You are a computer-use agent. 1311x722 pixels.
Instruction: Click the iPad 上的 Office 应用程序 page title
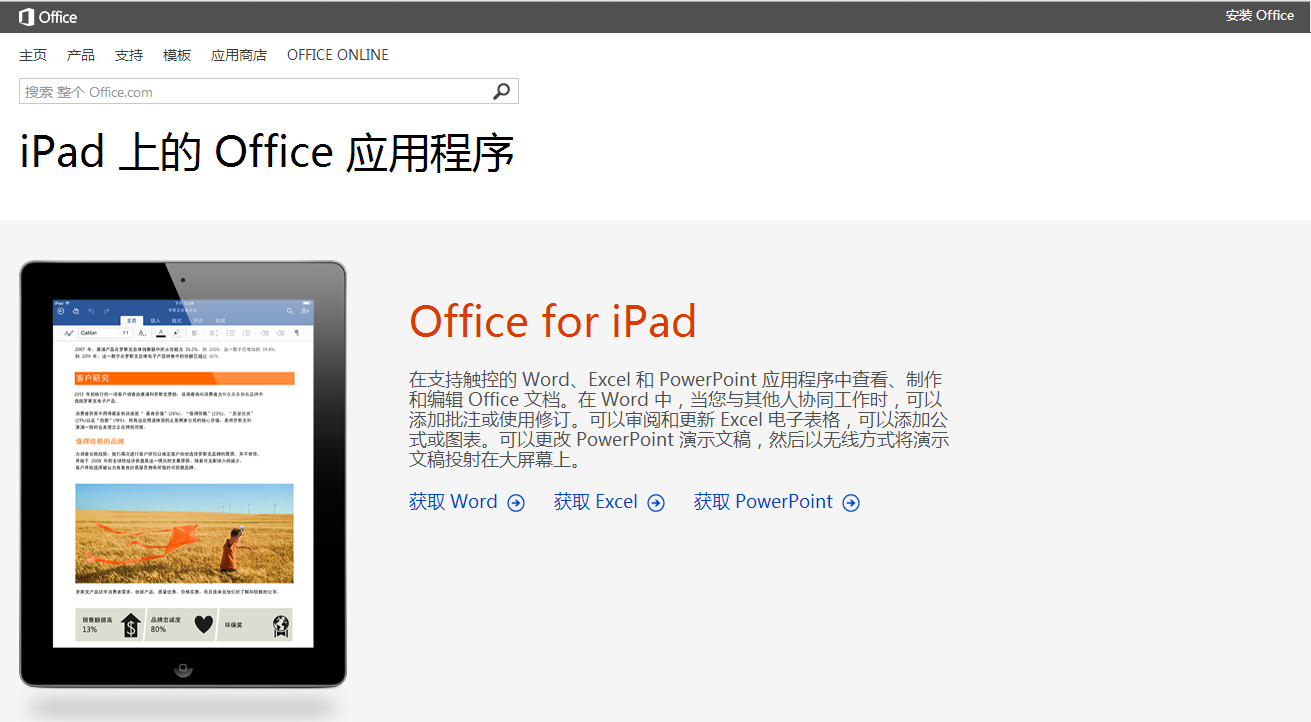[267, 152]
